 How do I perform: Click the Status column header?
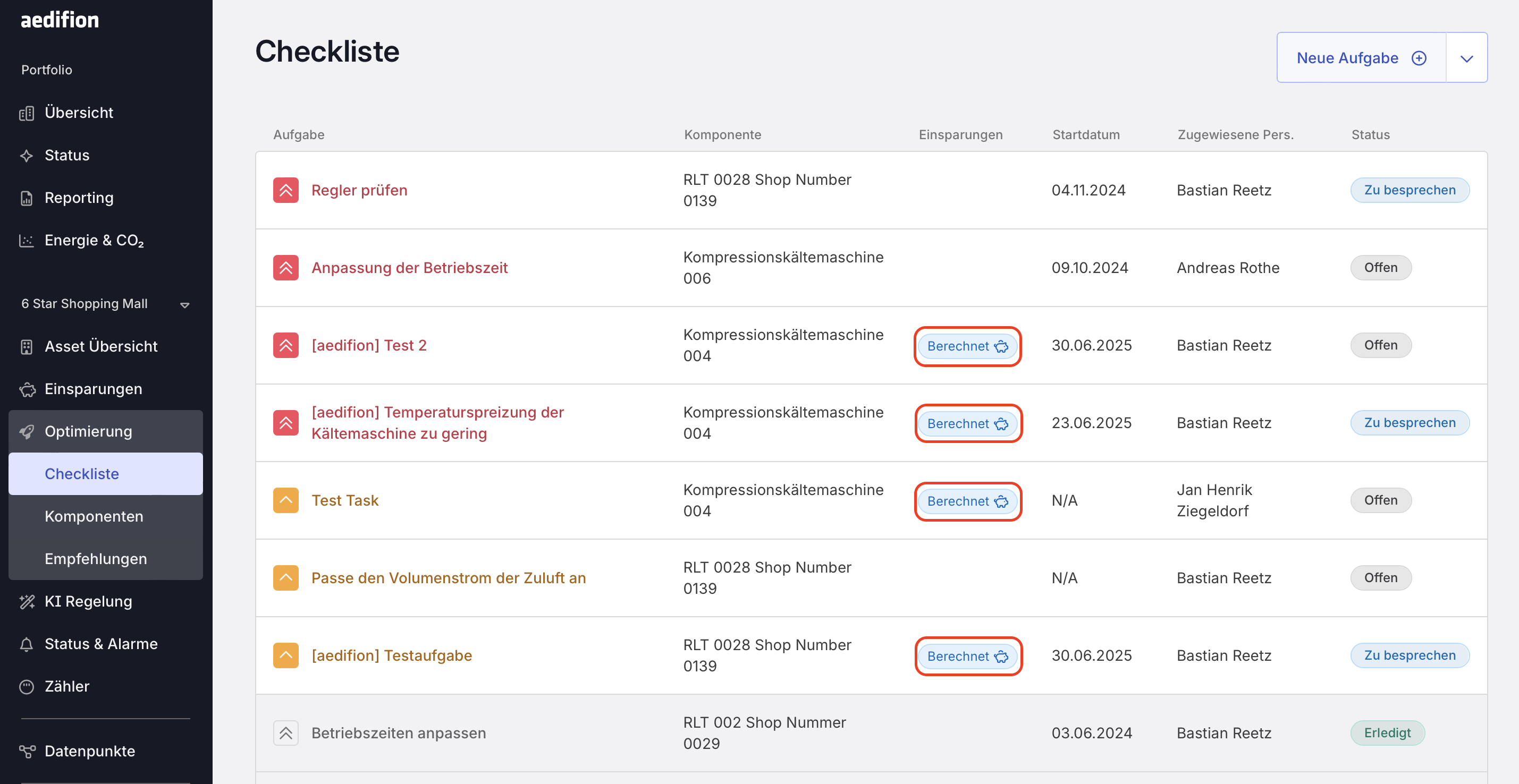[x=1370, y=134]
